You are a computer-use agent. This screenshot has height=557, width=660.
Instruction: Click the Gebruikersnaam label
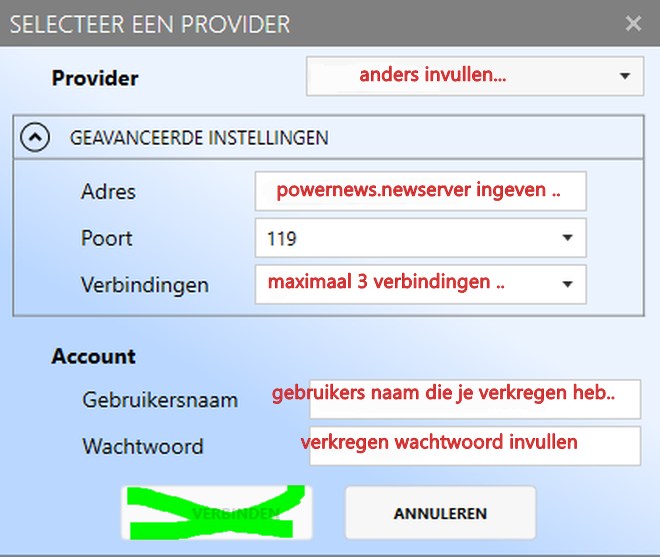tap(160, 400)
